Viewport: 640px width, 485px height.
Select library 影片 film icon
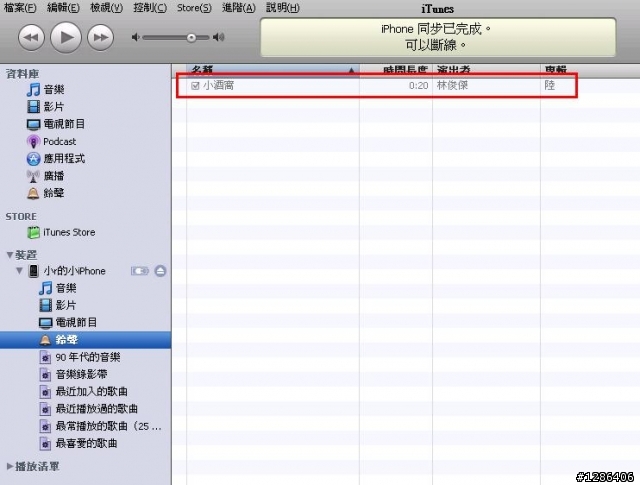(x=33, y=107)
